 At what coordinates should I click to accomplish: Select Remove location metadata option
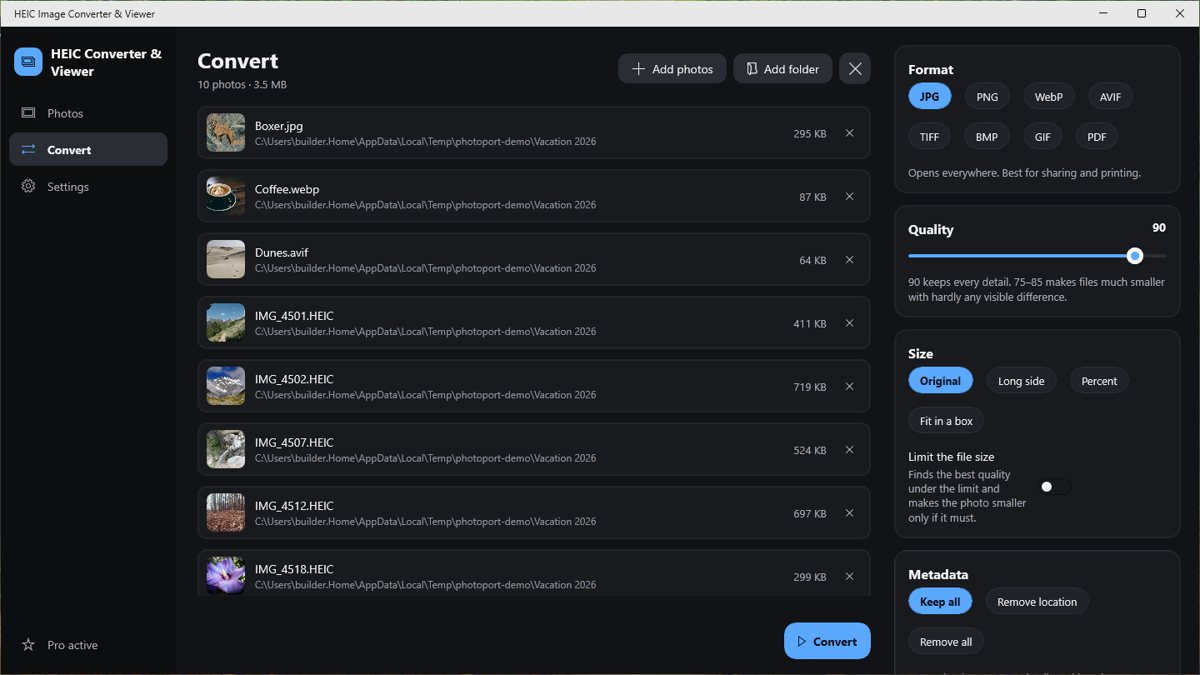click(1037, 602)
